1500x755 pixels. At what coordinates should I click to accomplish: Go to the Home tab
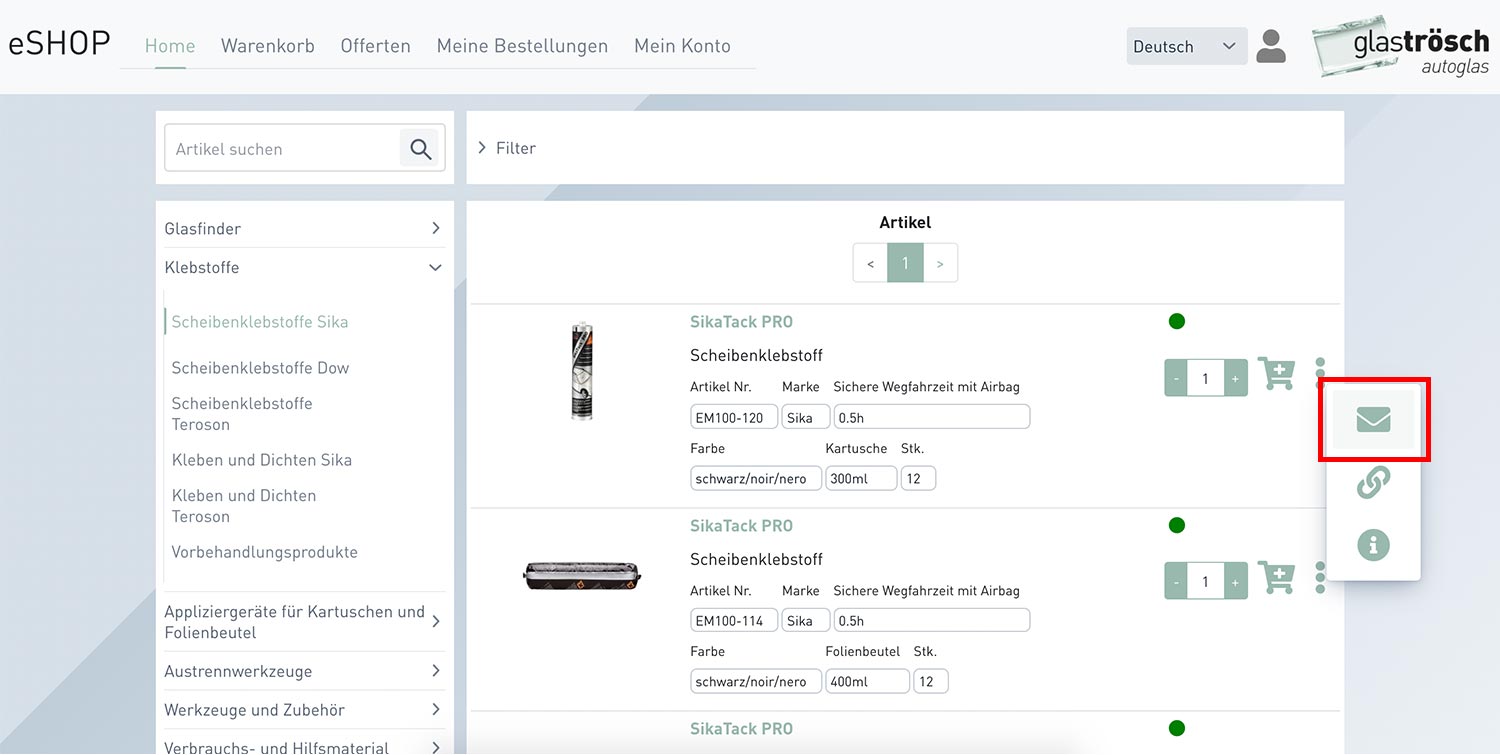pyautogui.click(x=170, y=46)
